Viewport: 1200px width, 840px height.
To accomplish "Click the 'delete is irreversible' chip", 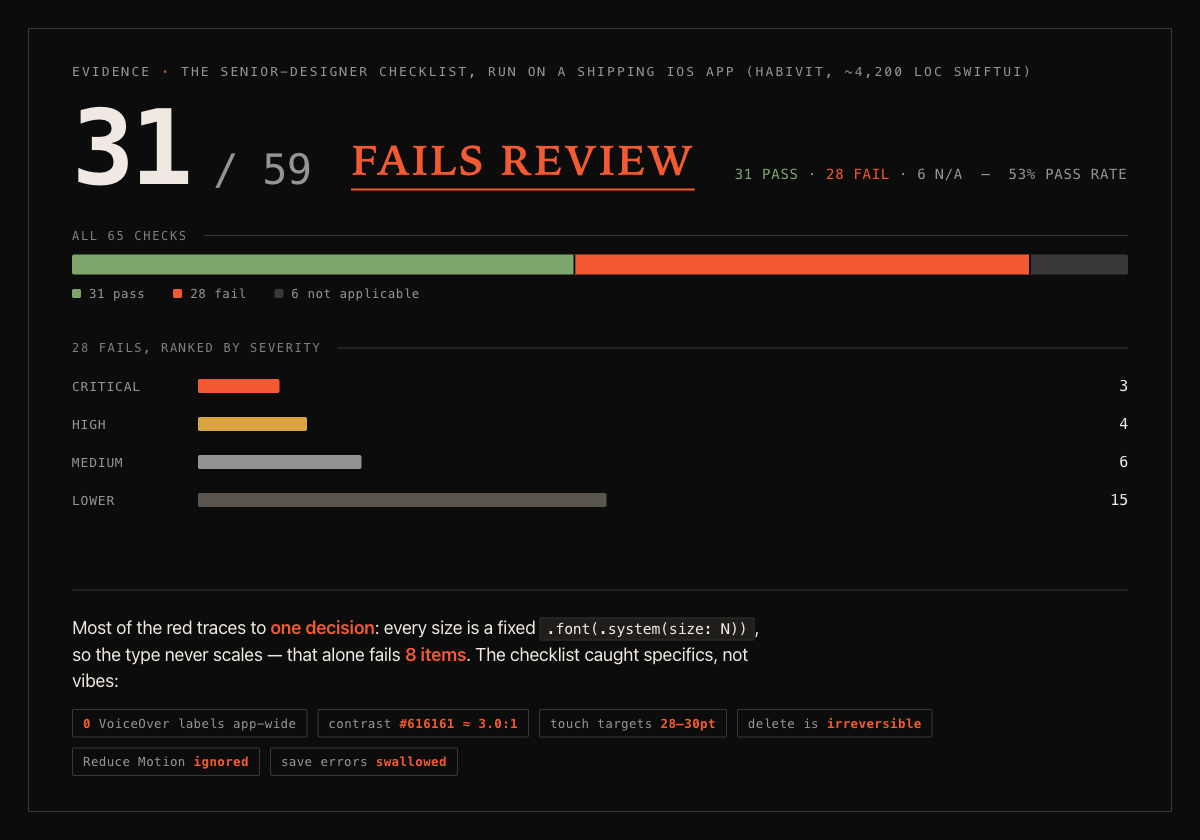I will (834, 723).
